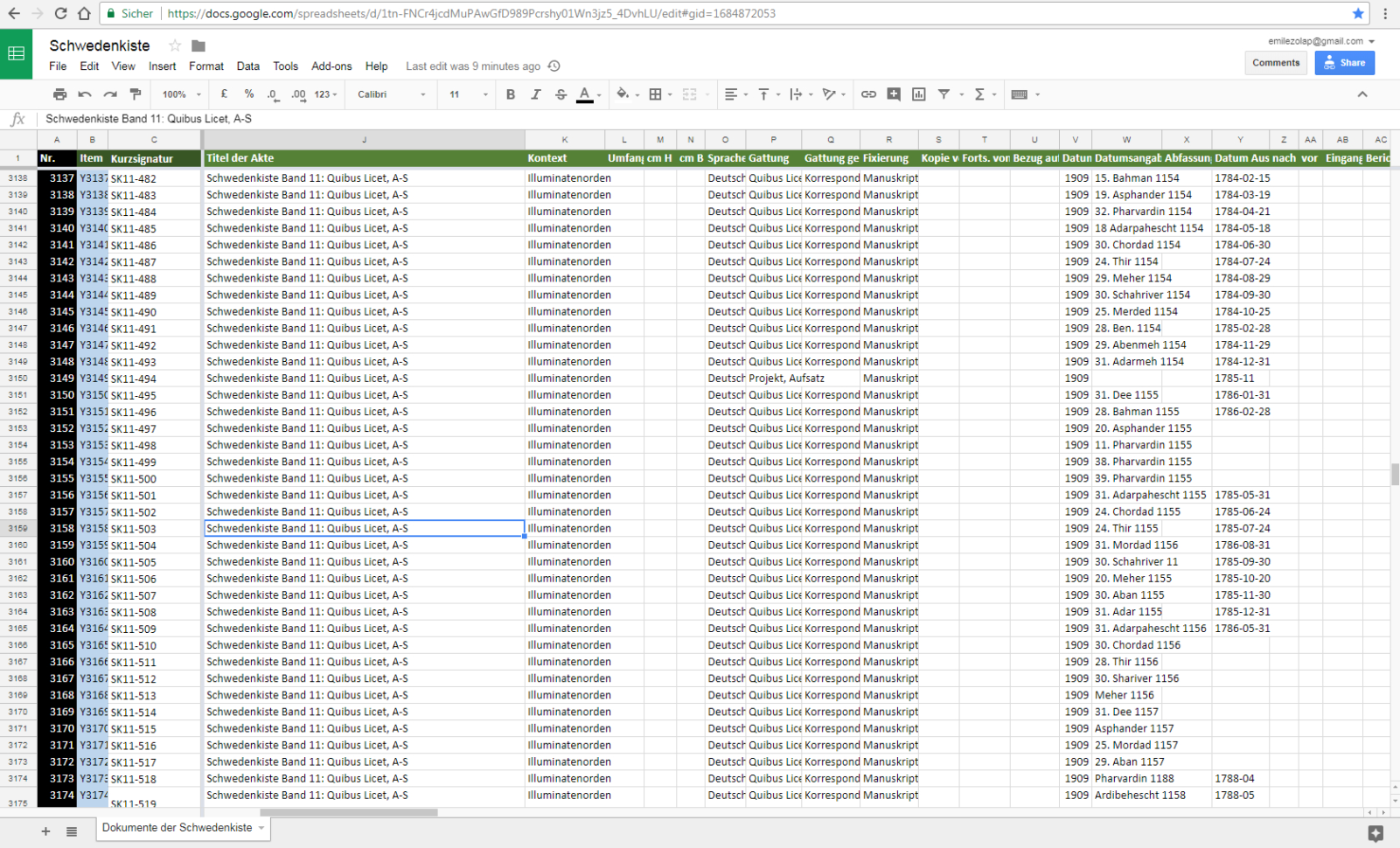Click the Insert chart icon
The width and height of the screenshot is (1400, 848).
tap(918, 94)
